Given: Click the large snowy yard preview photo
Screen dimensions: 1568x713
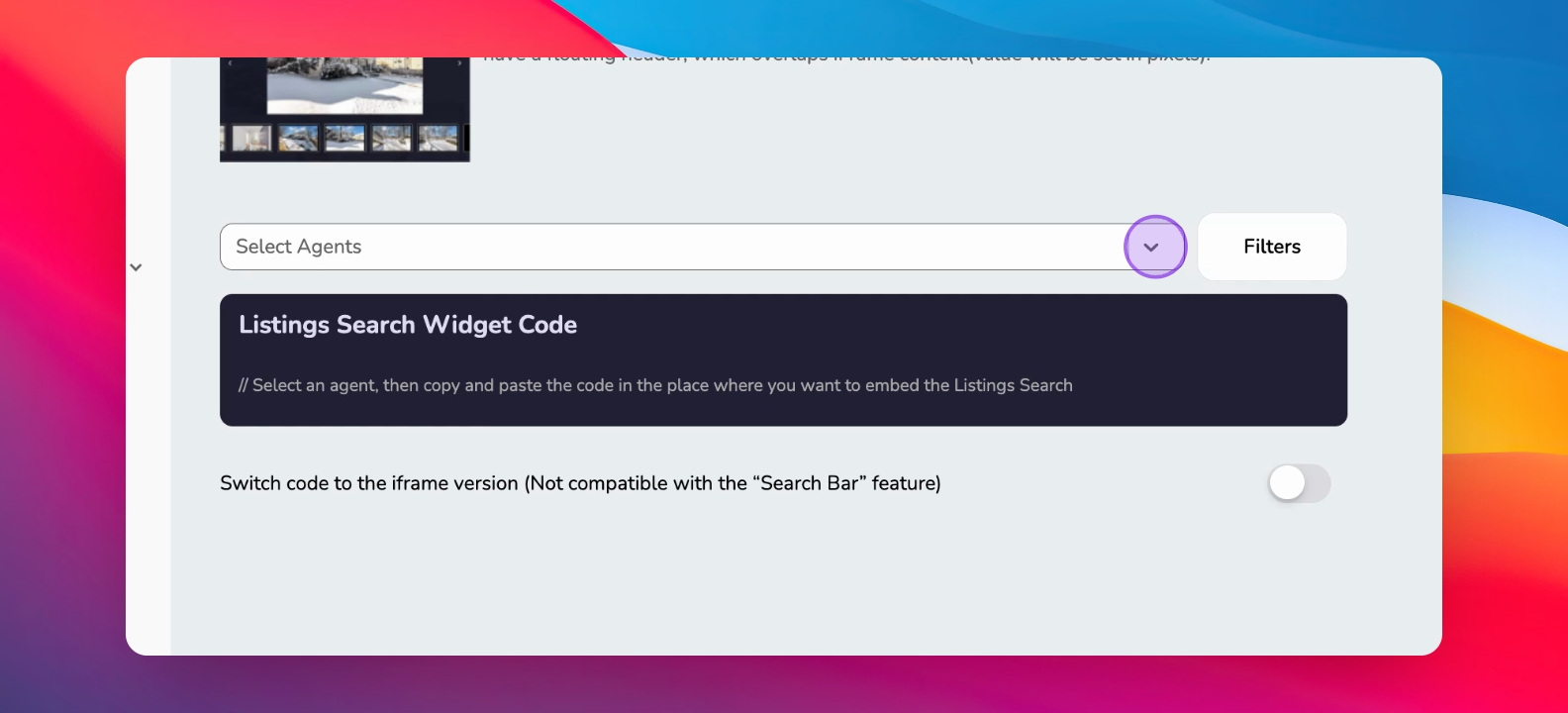Looking at the screenshot, I should [x=344, y=85].
